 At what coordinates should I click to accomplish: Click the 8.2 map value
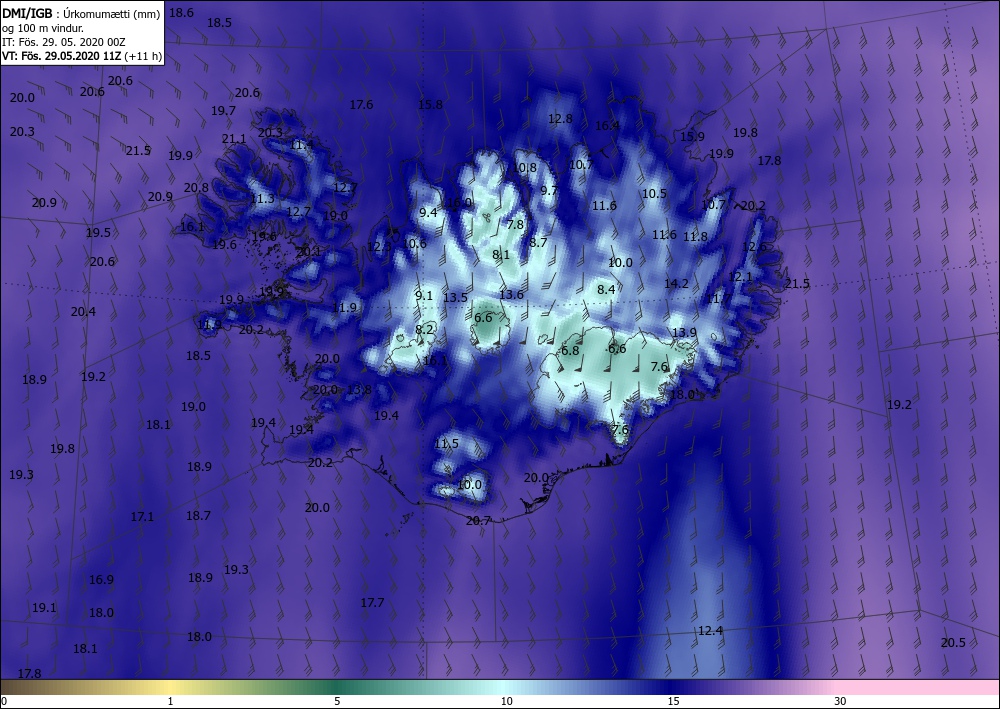tap(425, 330)
